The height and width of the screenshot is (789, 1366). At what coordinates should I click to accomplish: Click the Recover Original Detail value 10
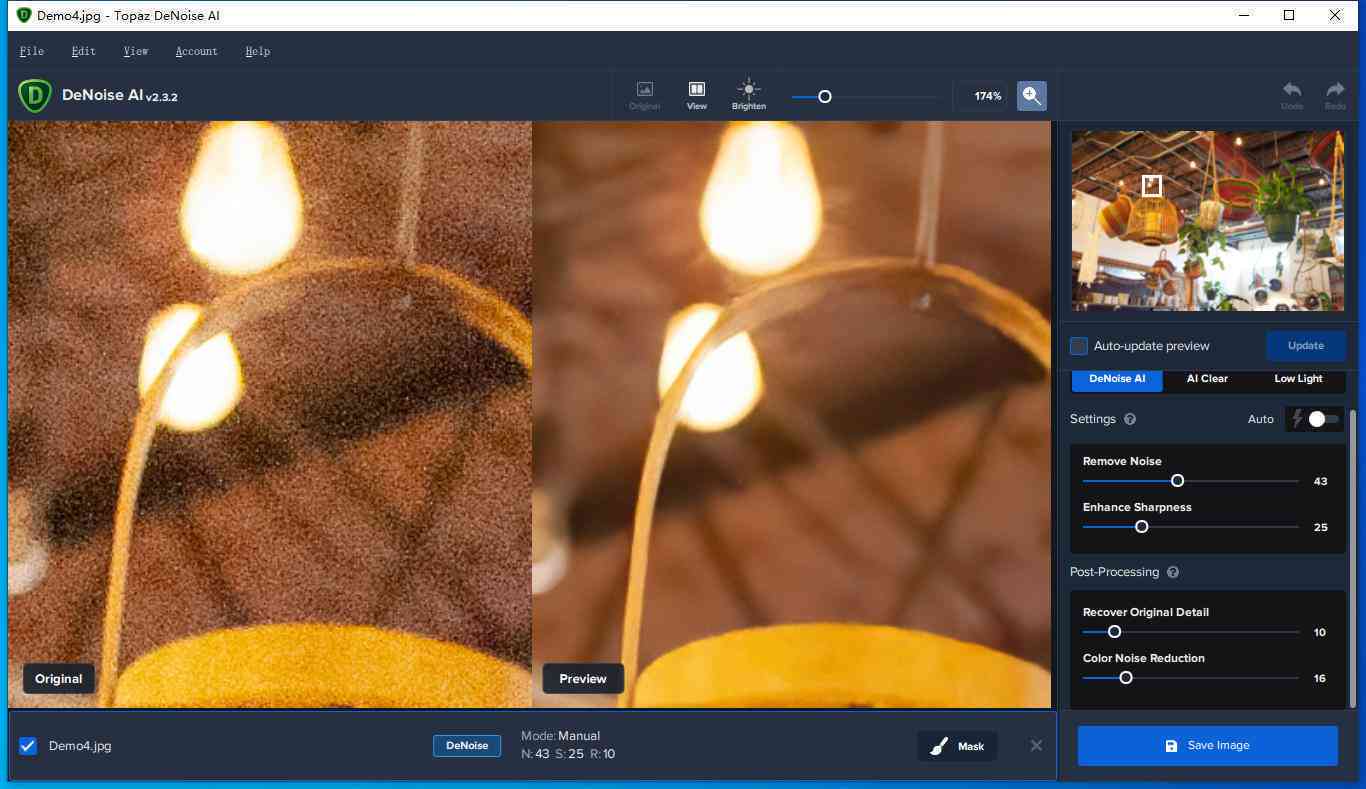point(1320,633)
